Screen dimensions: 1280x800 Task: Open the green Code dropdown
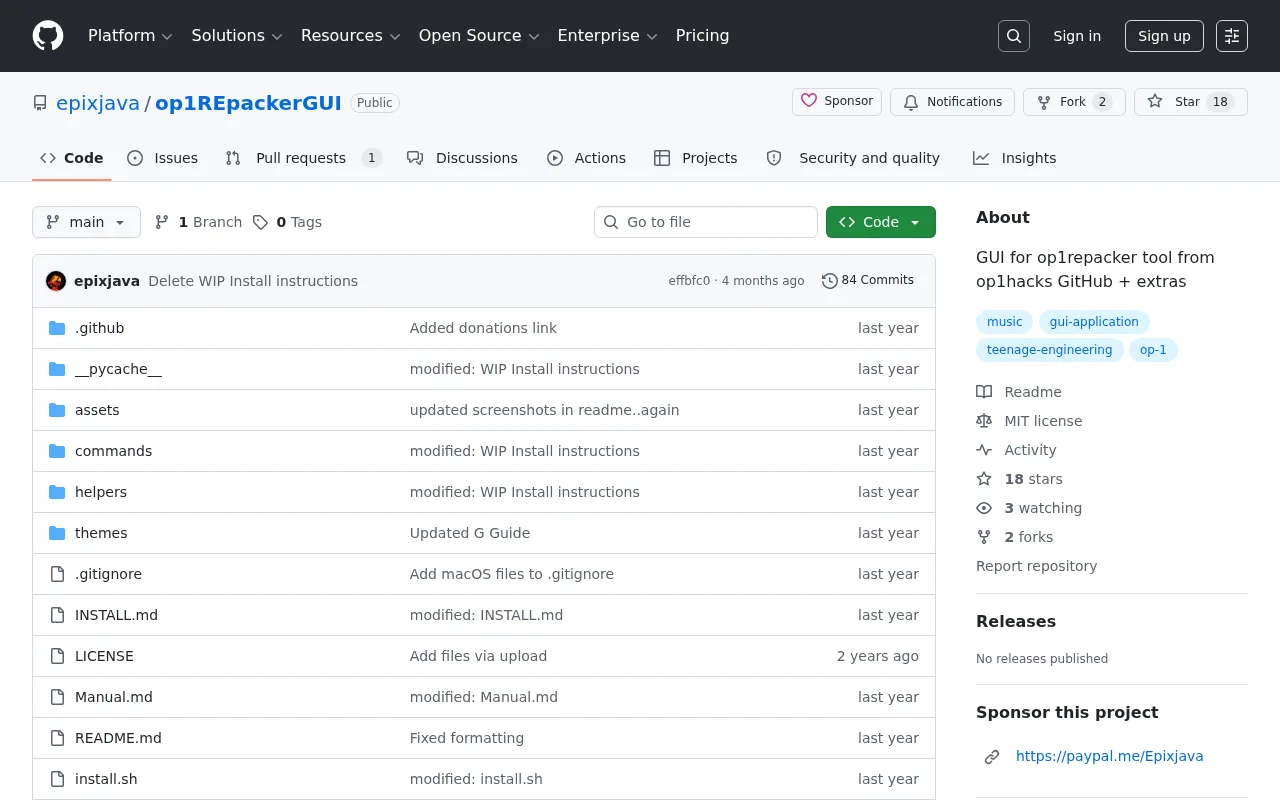881,222
